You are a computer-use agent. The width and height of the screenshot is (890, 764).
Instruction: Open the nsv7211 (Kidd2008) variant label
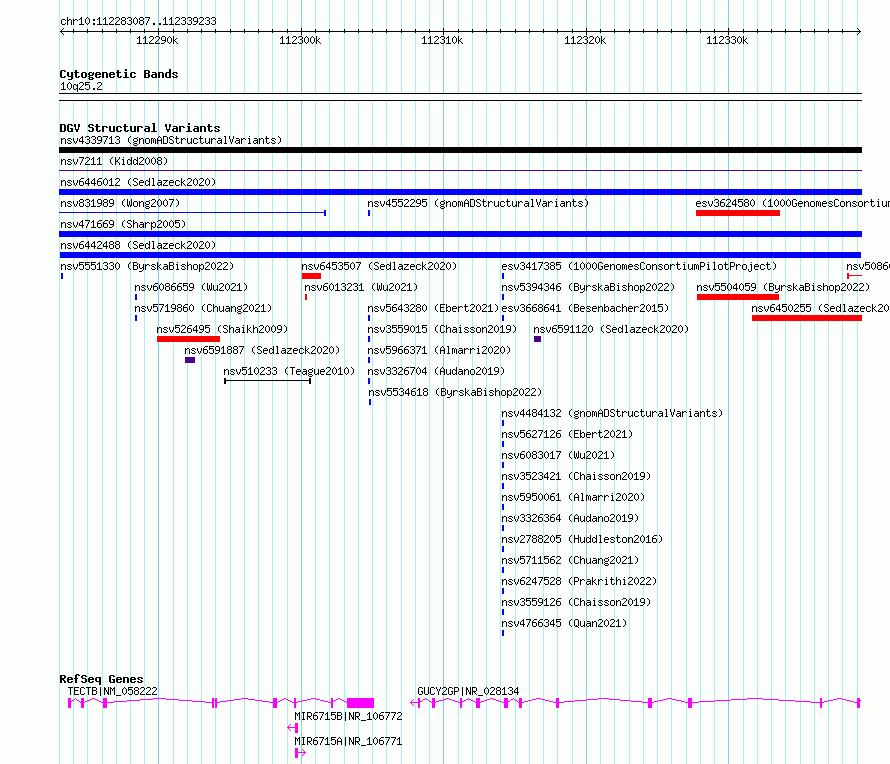click(x=114, y=161)
